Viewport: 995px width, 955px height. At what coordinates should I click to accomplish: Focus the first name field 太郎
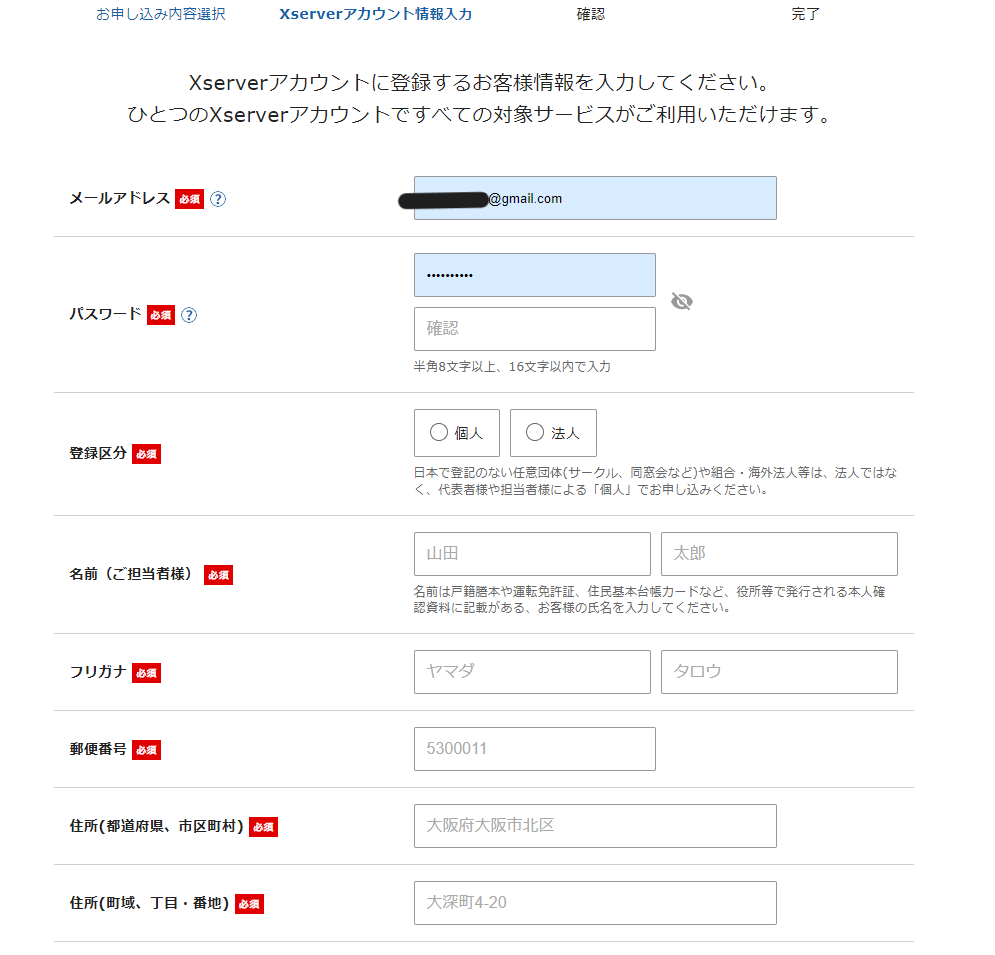[x=779, y=554]
